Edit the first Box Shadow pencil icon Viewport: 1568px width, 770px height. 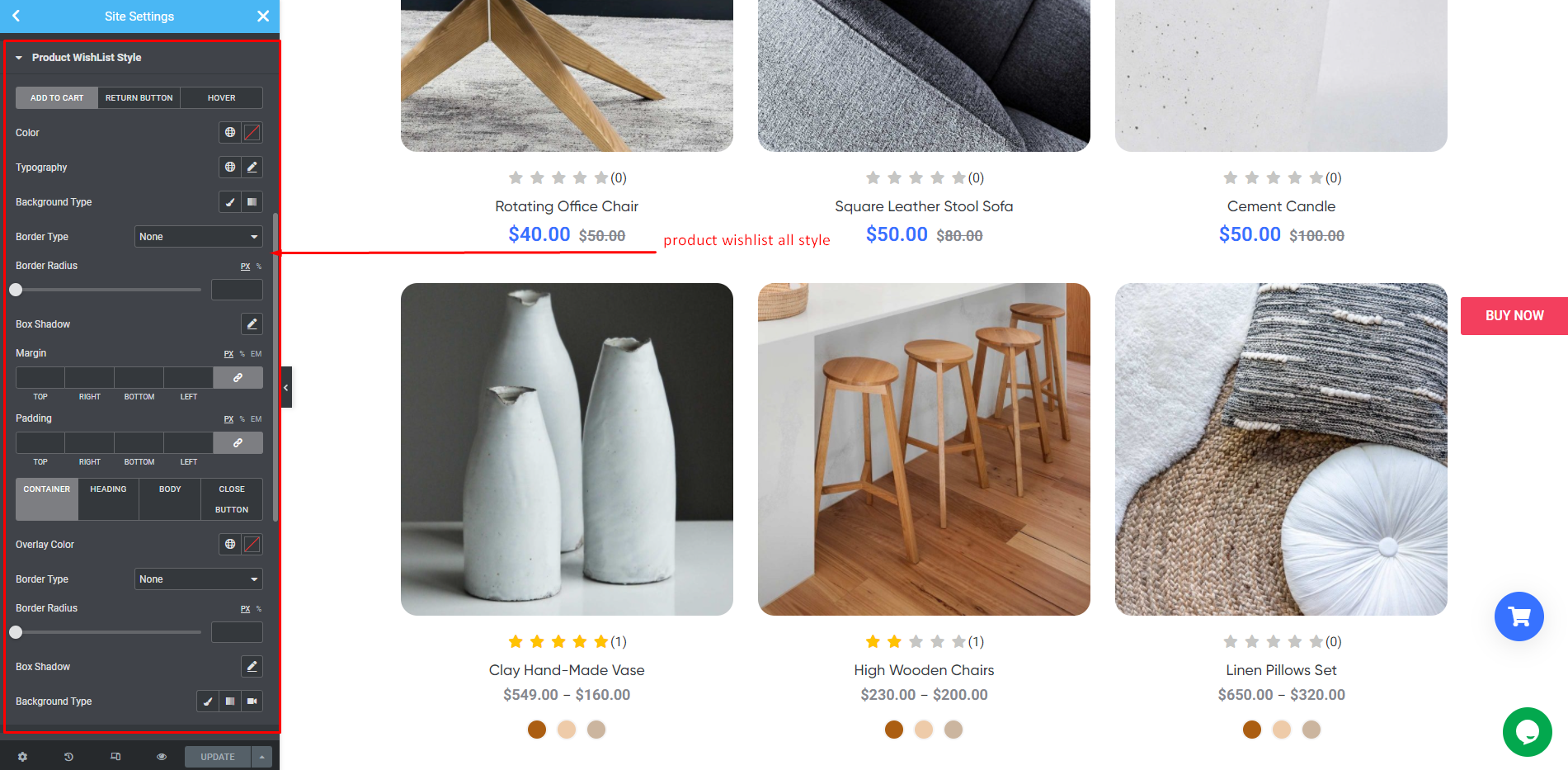tap(252, 324)
